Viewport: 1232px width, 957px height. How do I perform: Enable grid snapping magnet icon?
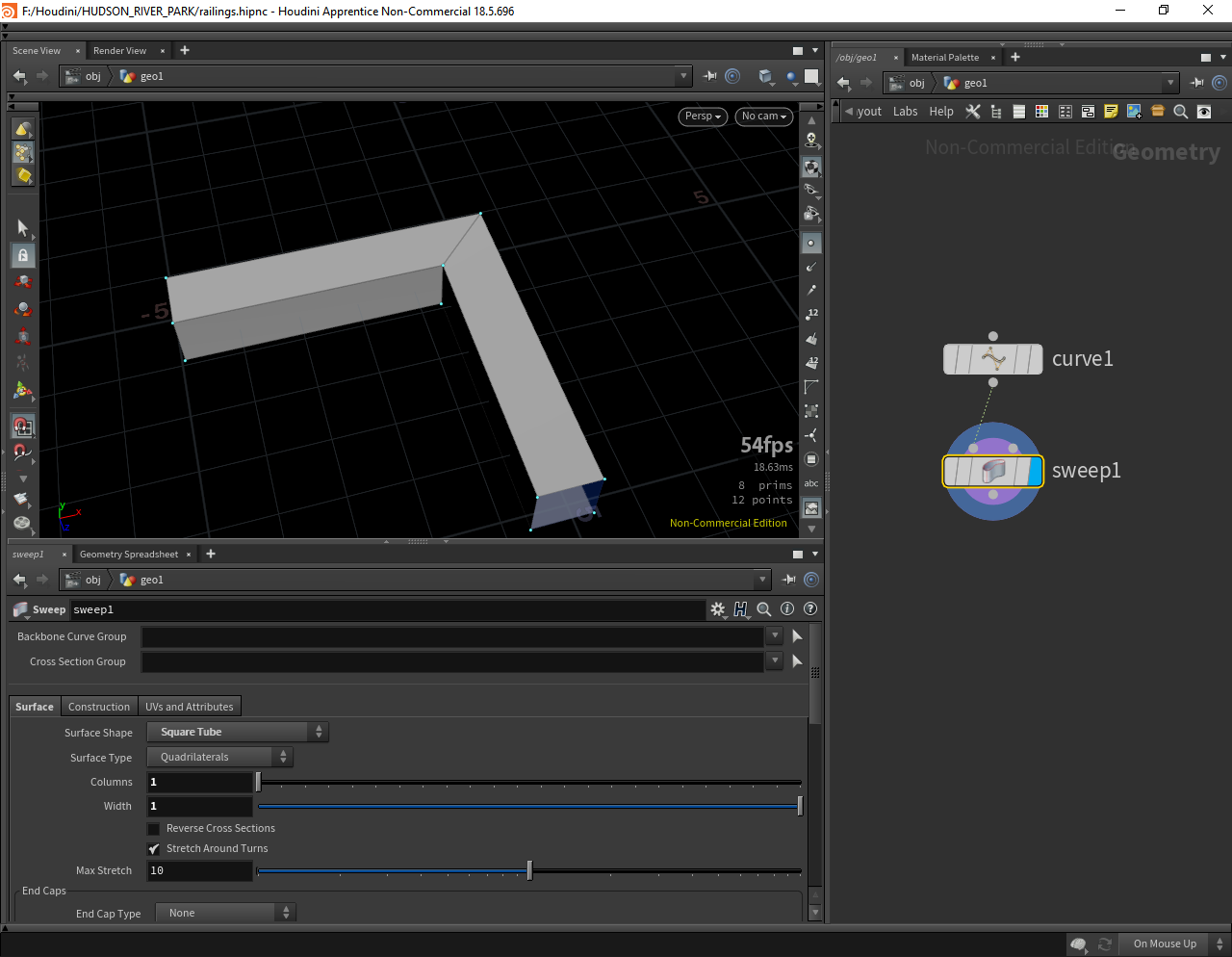[23, 427]
